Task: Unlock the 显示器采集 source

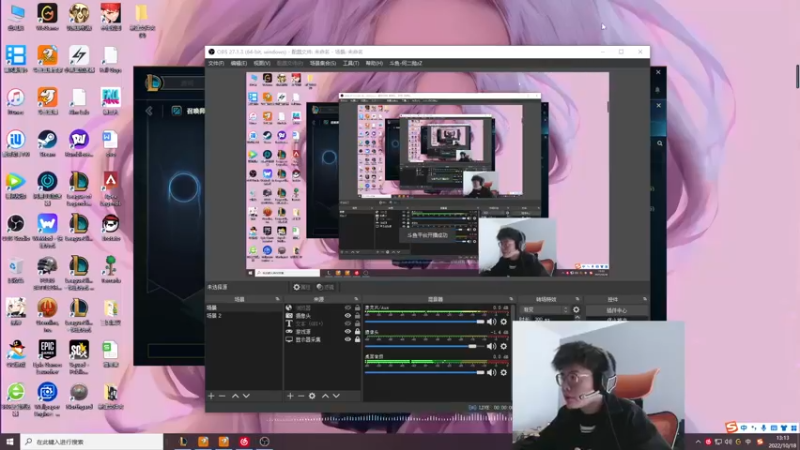Action: click(357, 339)
